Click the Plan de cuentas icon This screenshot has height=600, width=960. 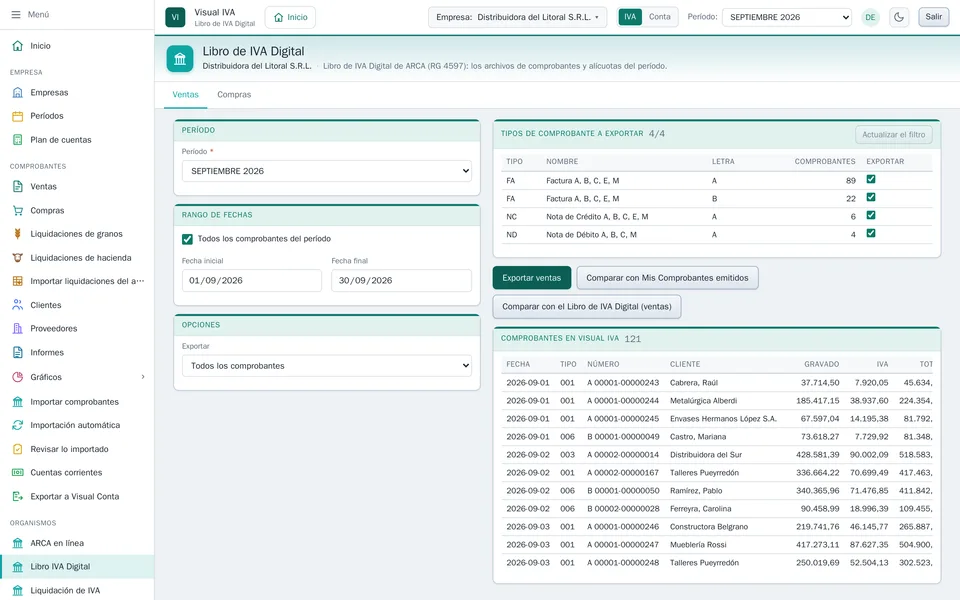(18, 140)
